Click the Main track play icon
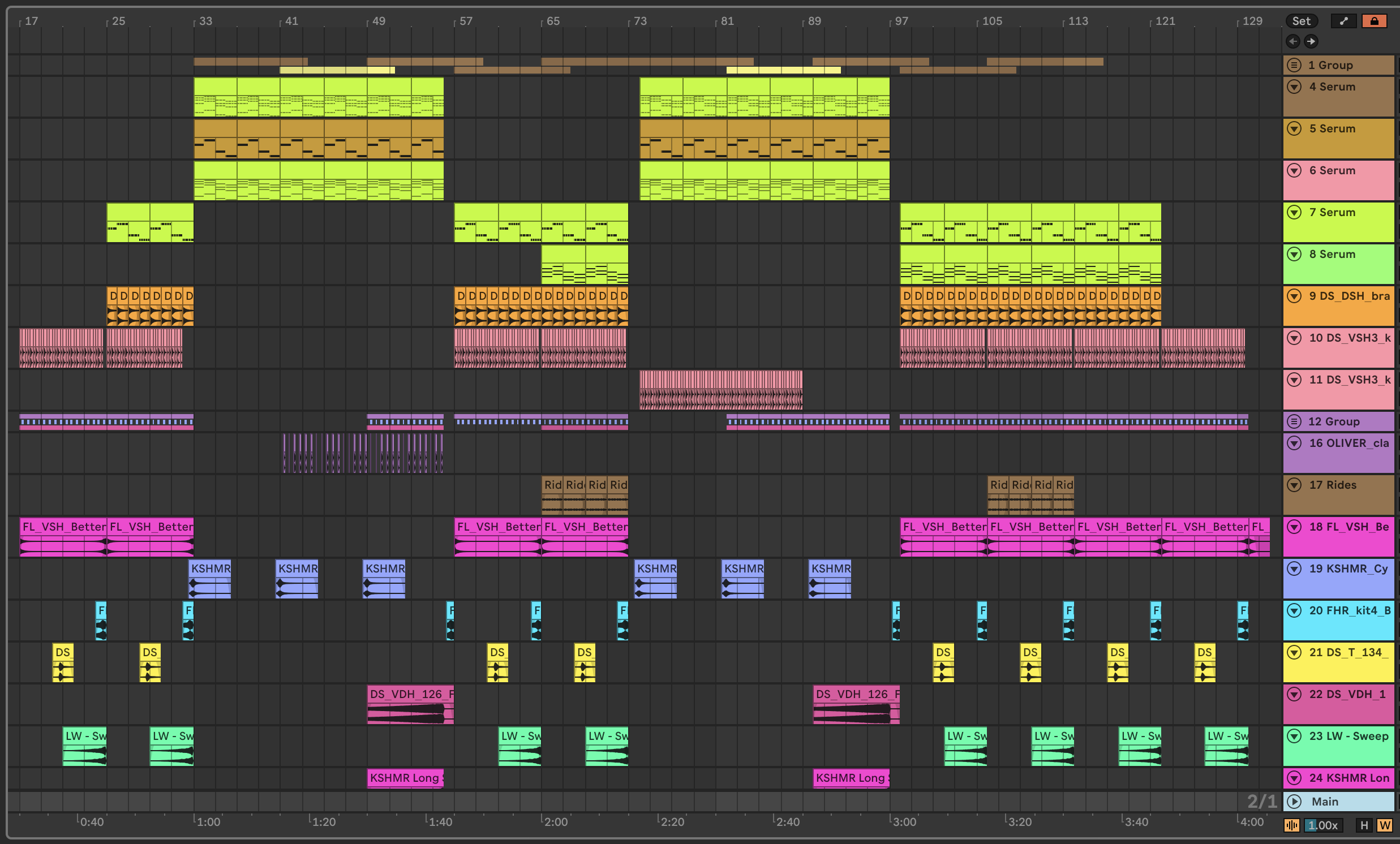Image resolution: width=1400 pixels, height=844 pixels. click(x=1294, y=802)
